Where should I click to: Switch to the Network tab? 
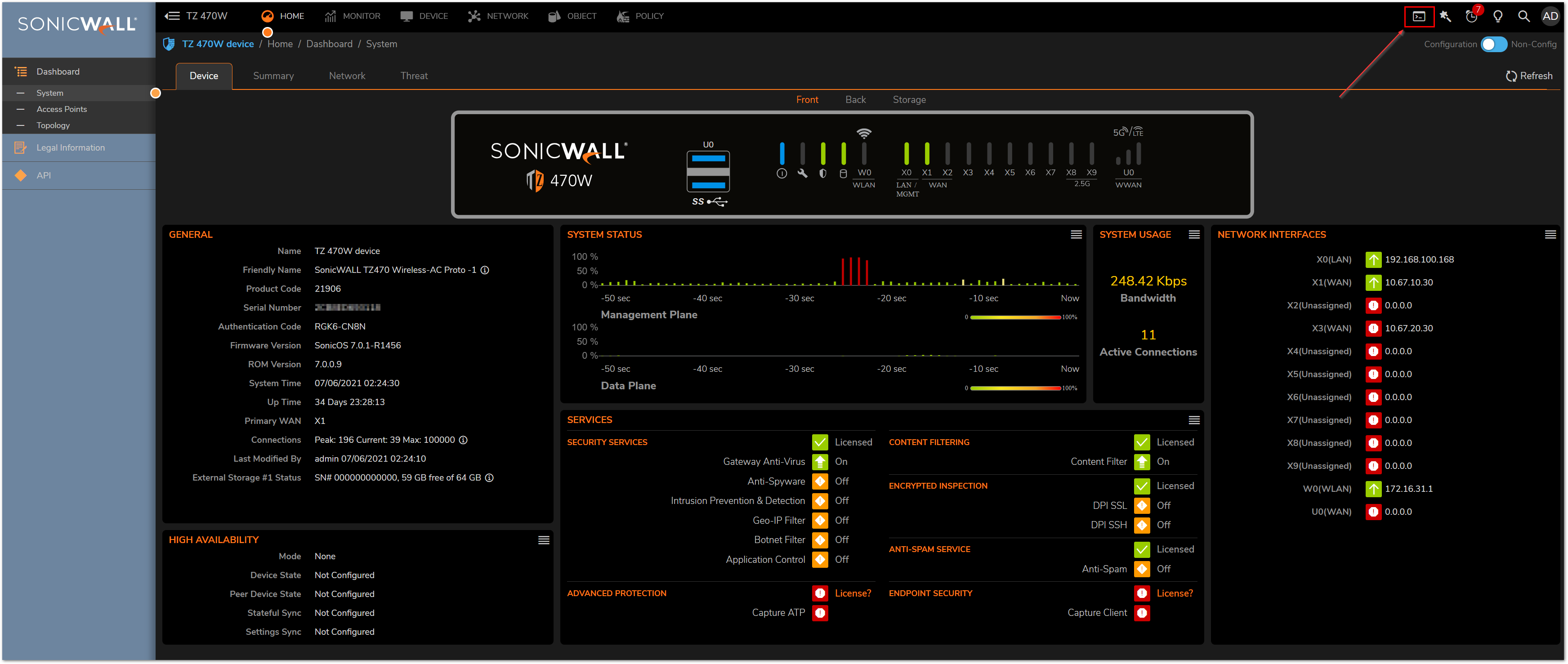click(x=347, y=76)
